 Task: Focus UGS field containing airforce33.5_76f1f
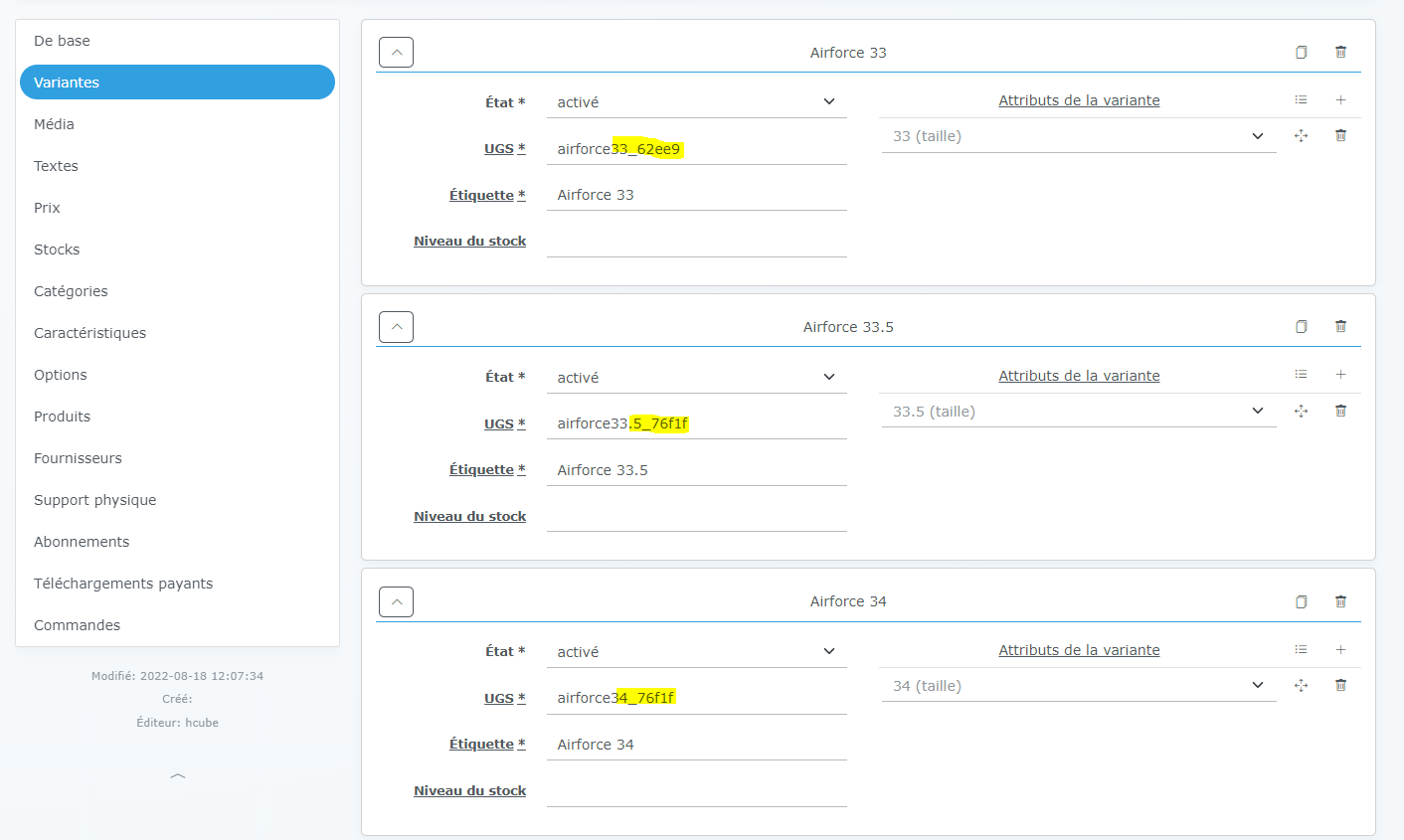697,423
